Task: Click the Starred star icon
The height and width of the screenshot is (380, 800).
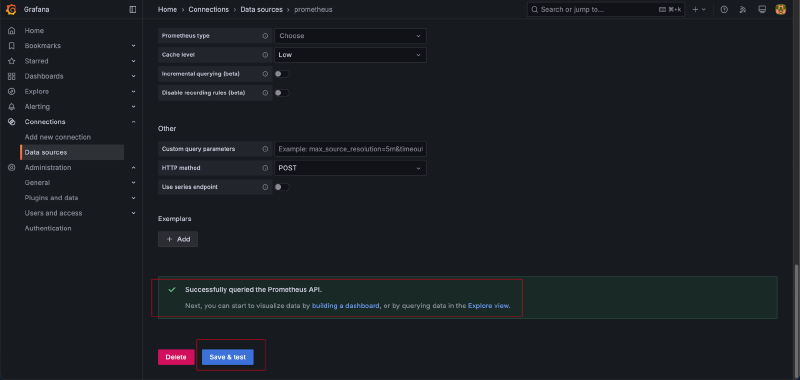Action: point(11,61)
